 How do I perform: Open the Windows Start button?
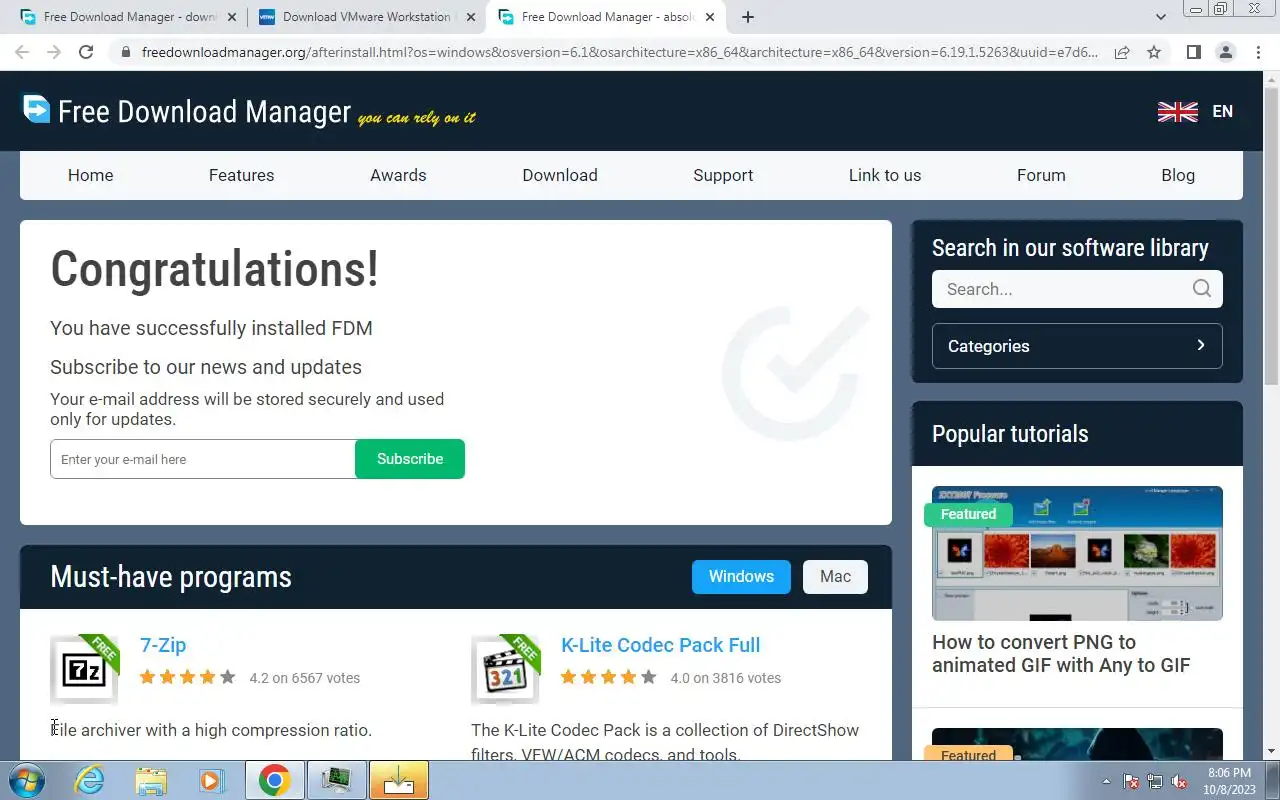coord(25,780)
